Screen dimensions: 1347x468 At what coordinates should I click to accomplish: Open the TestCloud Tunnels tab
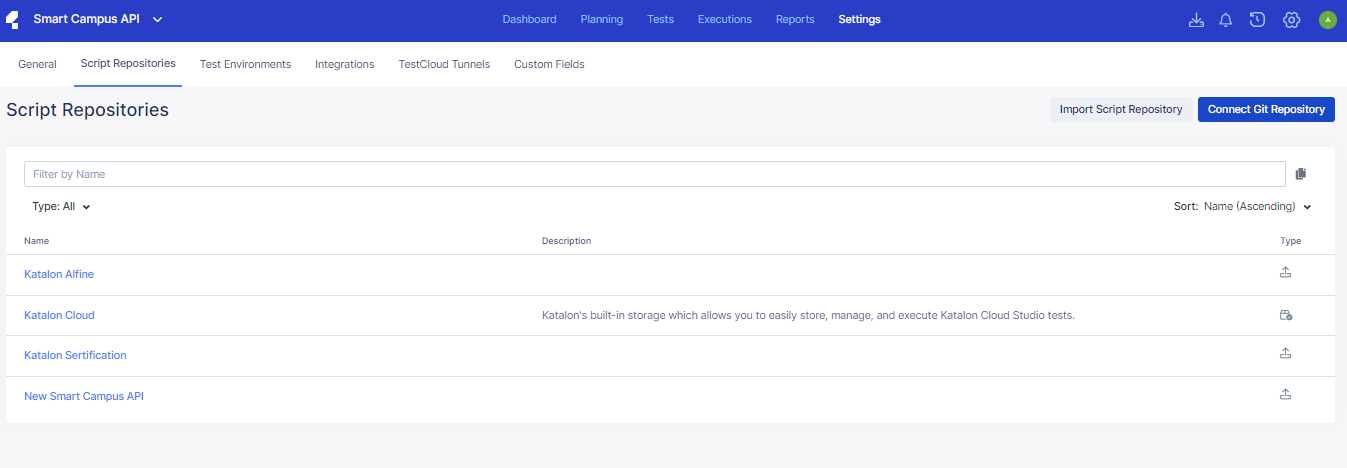pyautogui.click(x=444, y=64)
